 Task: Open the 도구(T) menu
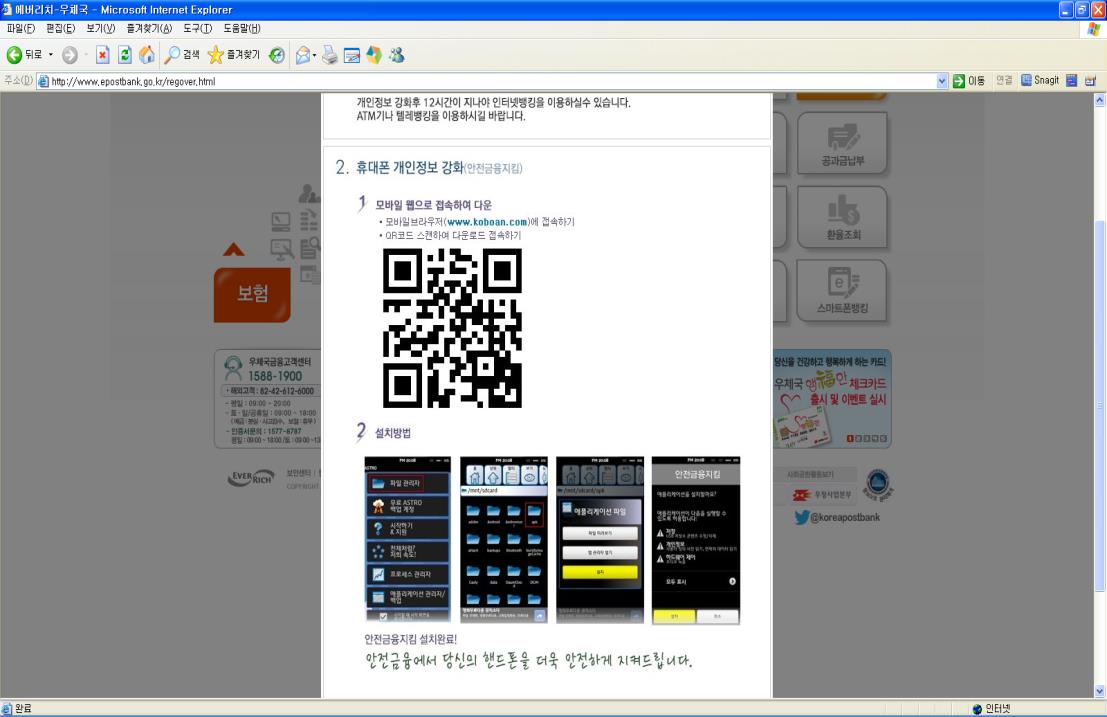(198, 28)
